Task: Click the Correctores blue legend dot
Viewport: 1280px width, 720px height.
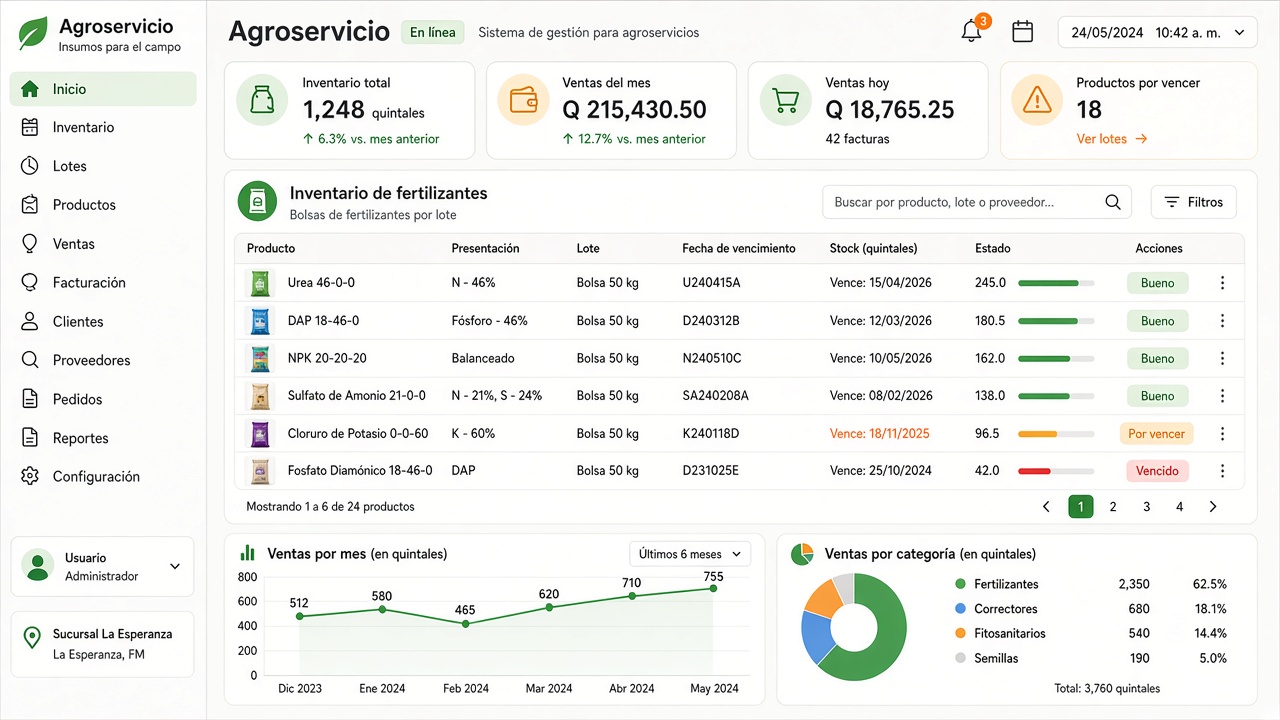Action: point(960,609)
